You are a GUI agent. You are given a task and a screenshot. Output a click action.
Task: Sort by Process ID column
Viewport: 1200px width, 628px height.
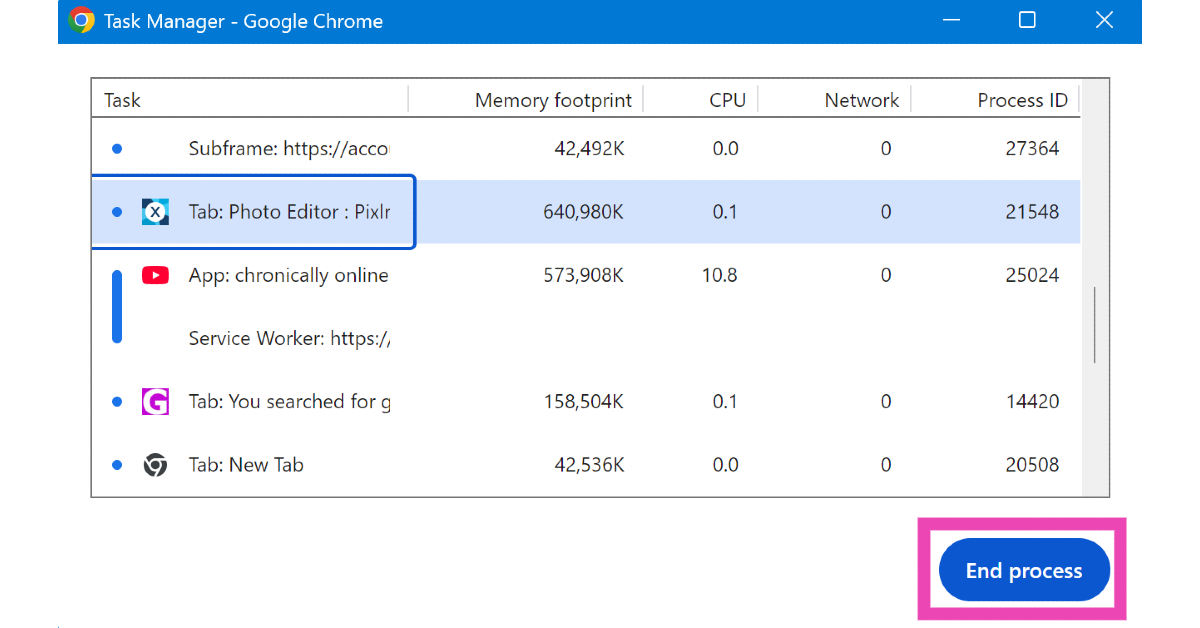click(1022, 100)
